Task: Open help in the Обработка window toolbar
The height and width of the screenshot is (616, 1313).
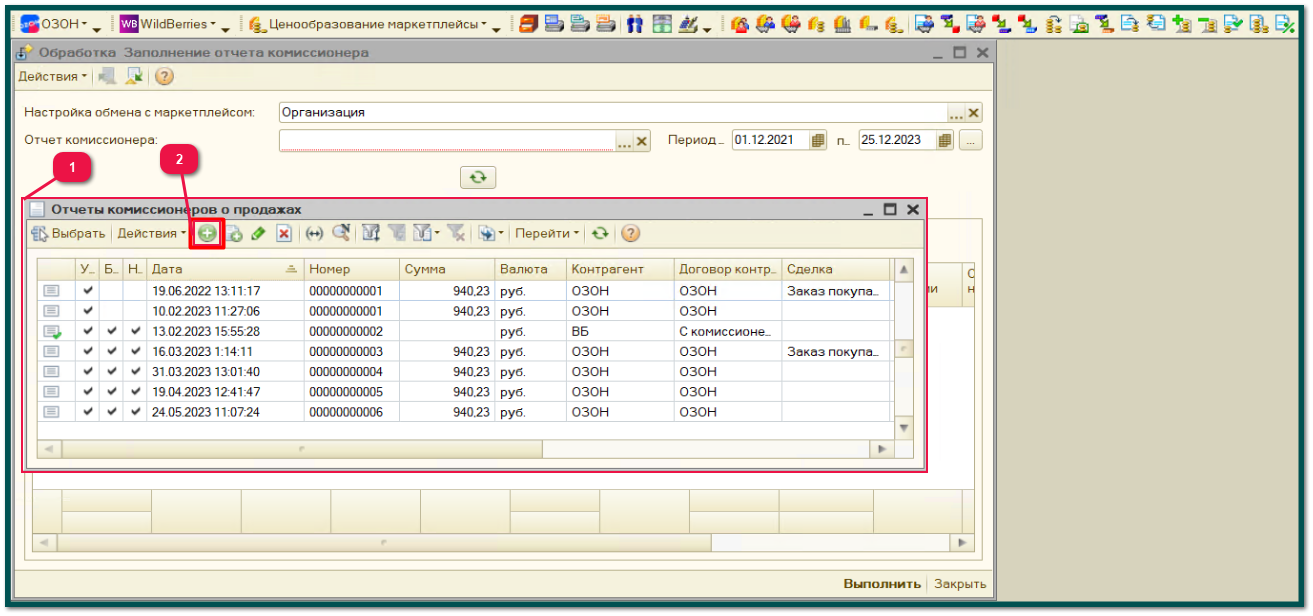Action: click(x=164, y=76)
